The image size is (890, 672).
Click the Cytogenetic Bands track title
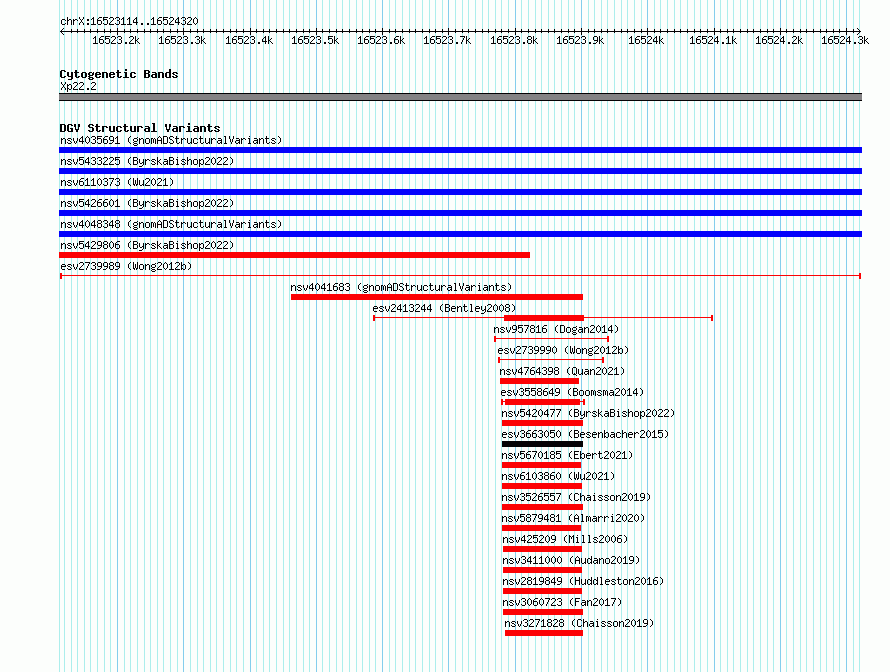pos(119,74)
